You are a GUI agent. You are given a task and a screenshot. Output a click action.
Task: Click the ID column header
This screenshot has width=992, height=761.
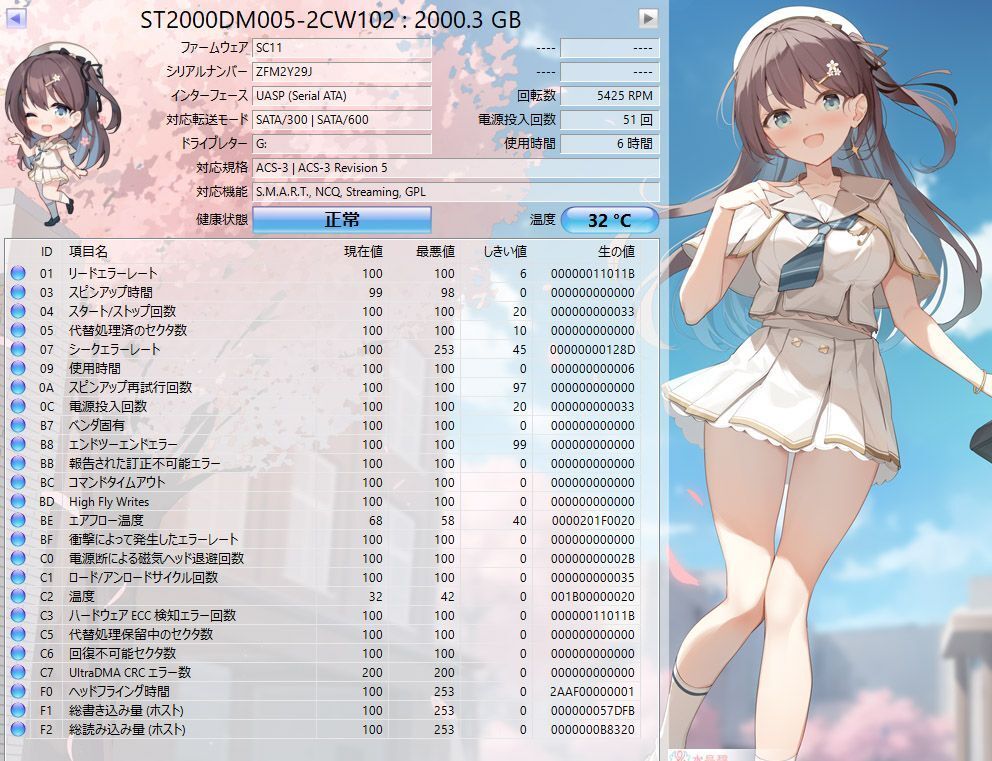tap(46, 252)
